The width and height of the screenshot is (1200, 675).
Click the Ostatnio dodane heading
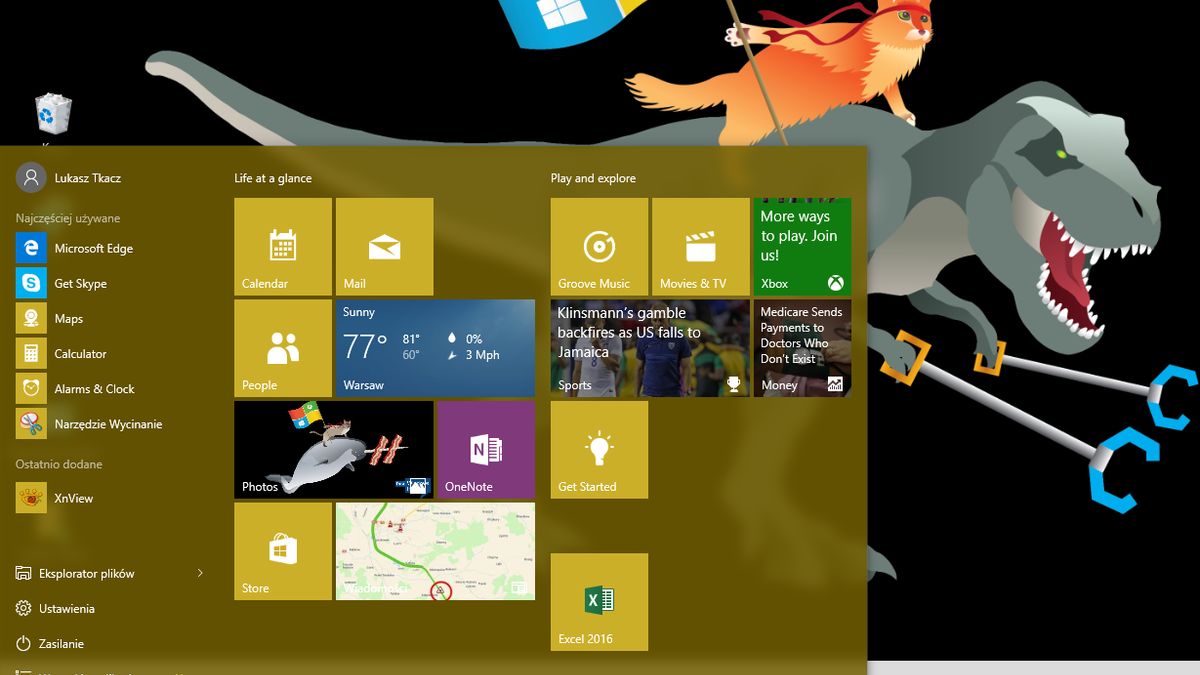click(59, 464)
